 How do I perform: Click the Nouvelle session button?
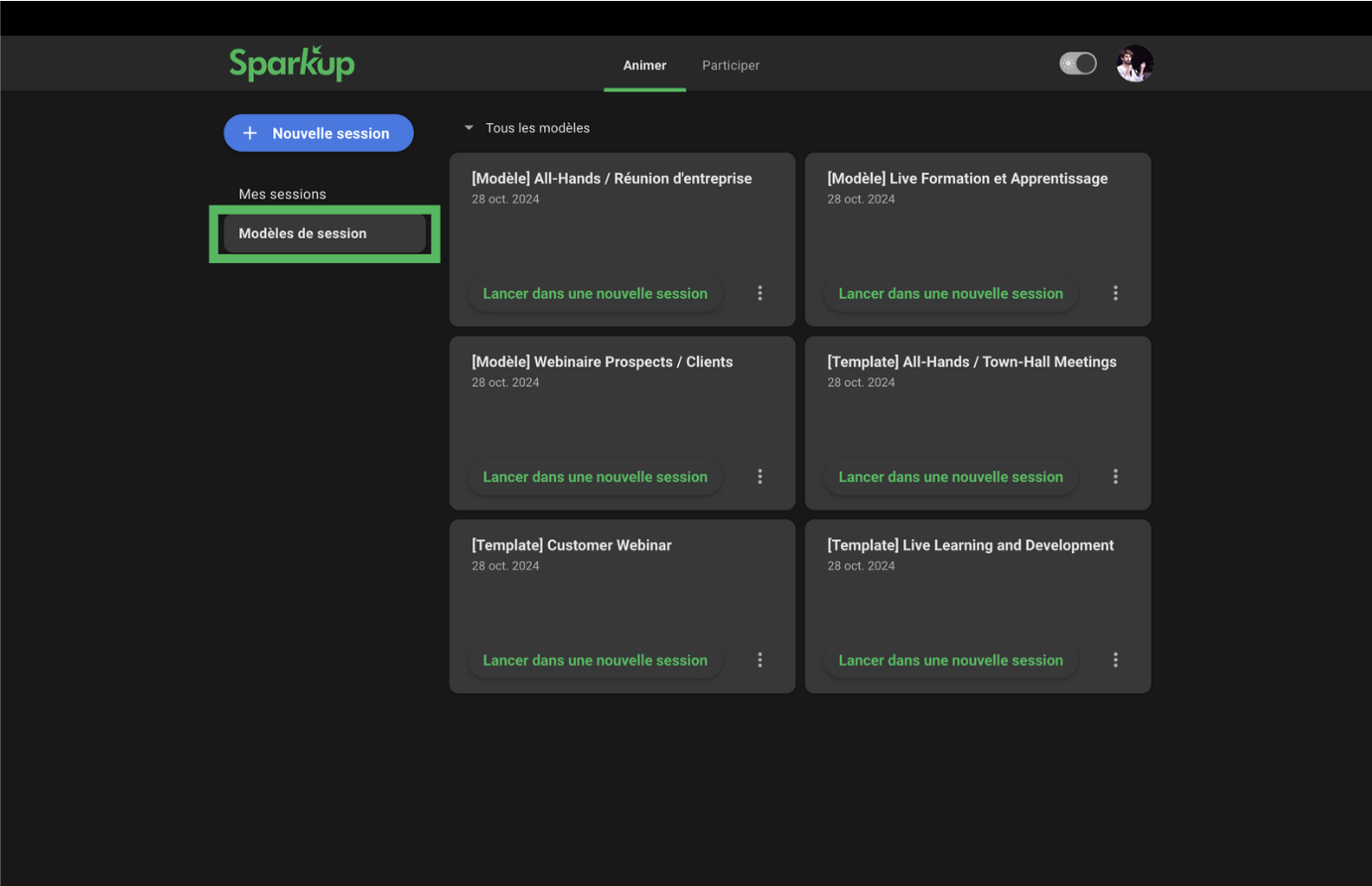[x=319, y=133]
